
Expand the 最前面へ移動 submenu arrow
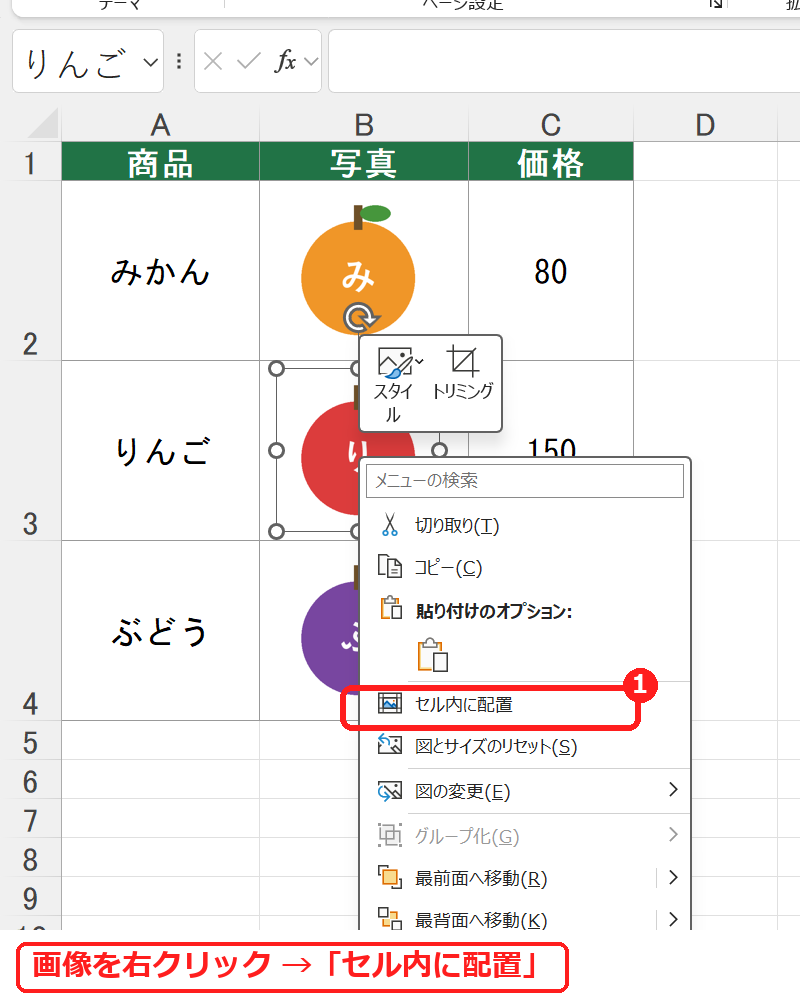tap(672, 878)
